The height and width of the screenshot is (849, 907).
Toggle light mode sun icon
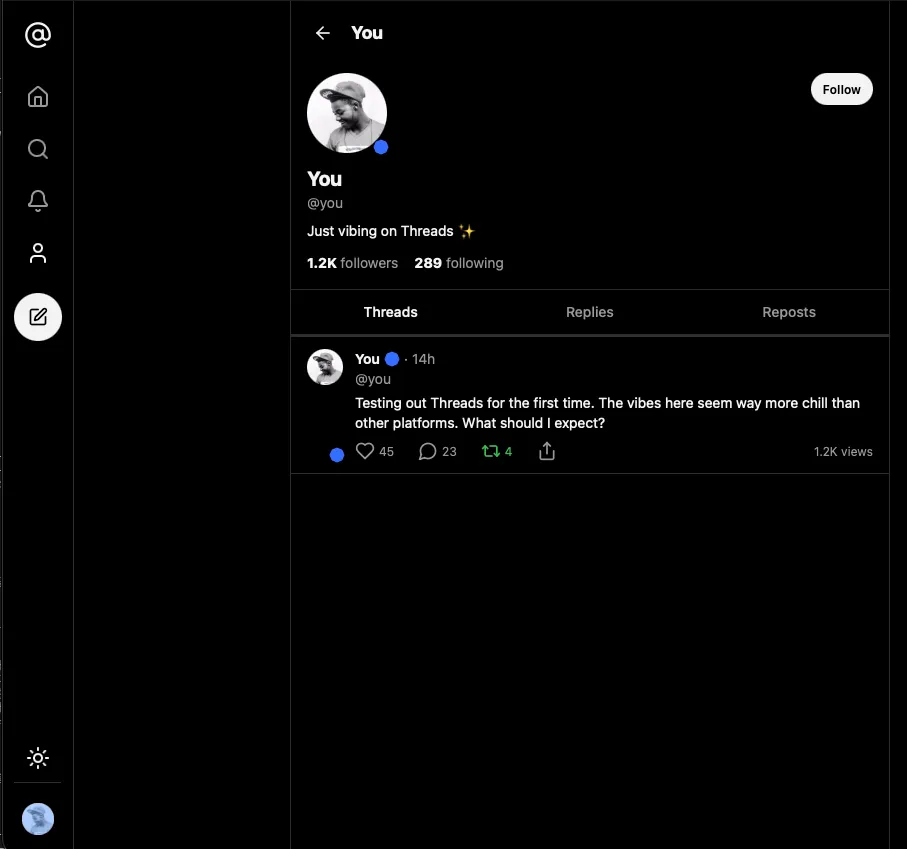[x=38, y=758]
